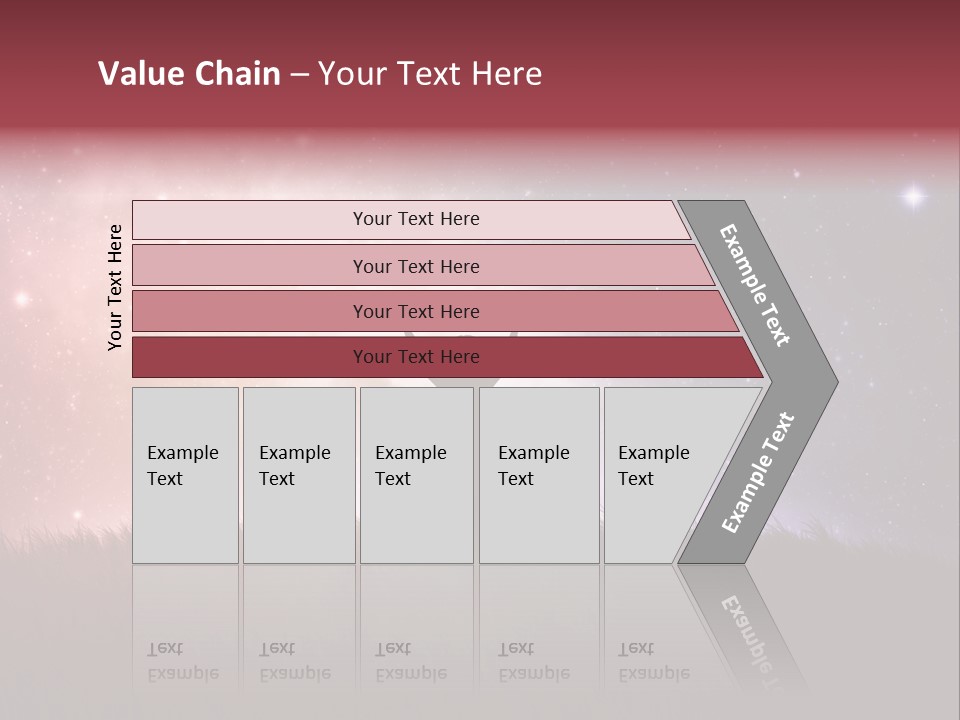Click the dark red fourth bar

click(x=415, y=357)
